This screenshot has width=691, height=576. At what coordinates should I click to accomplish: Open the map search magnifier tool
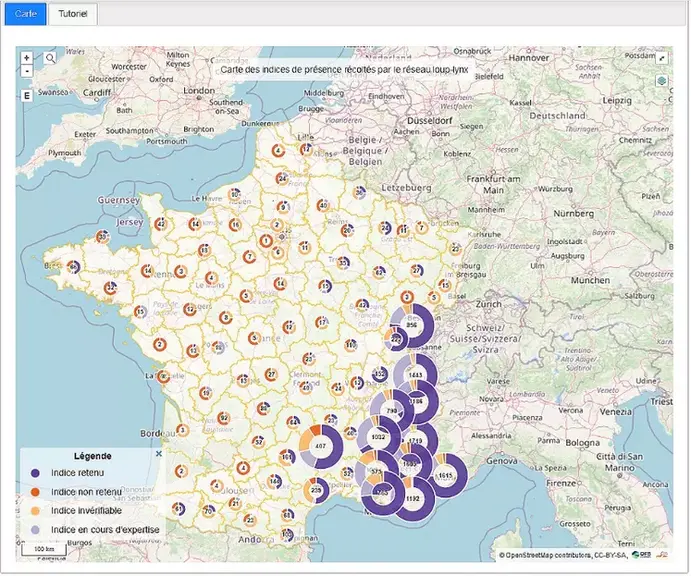click(51, 58)
